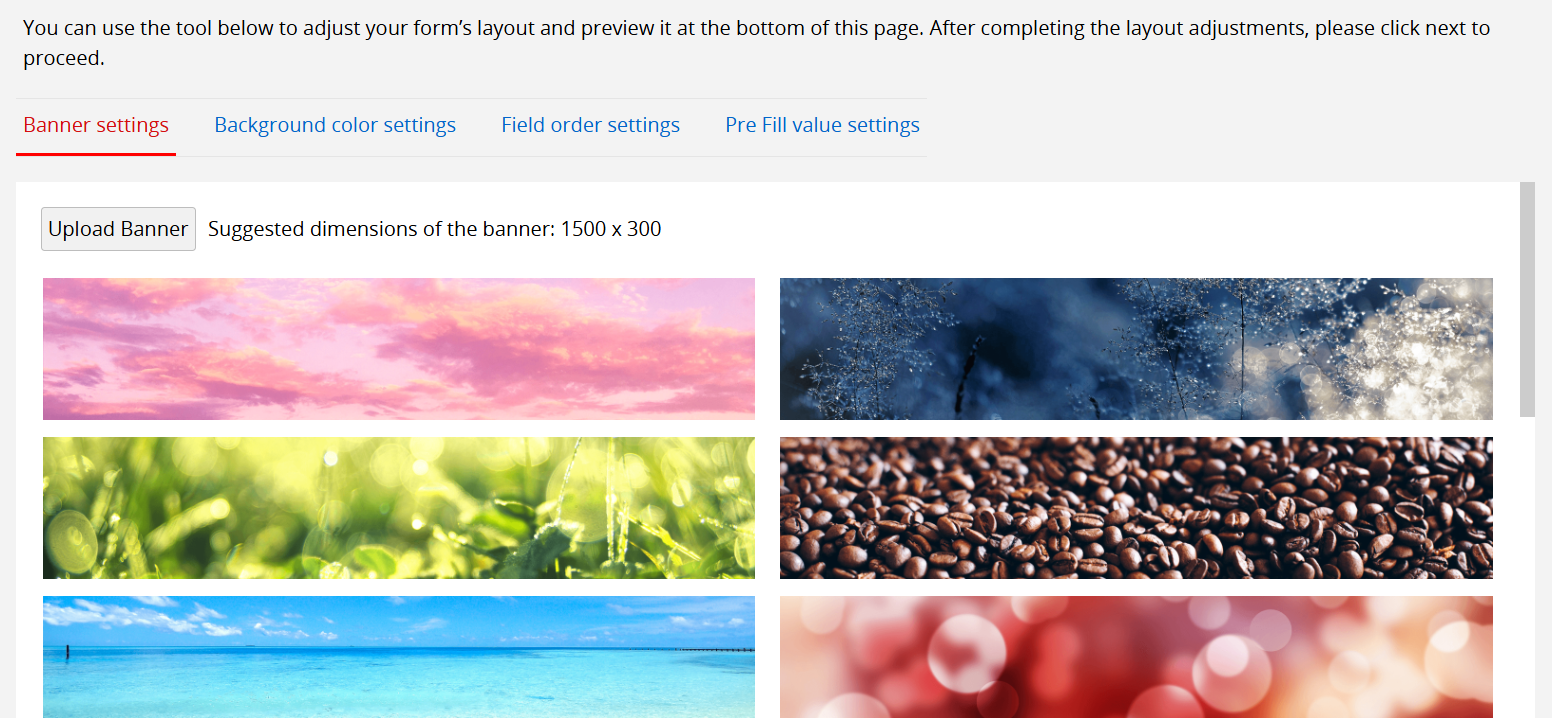Switch to Background color settings tab
Screen dimensions: 1552x718
335,126
